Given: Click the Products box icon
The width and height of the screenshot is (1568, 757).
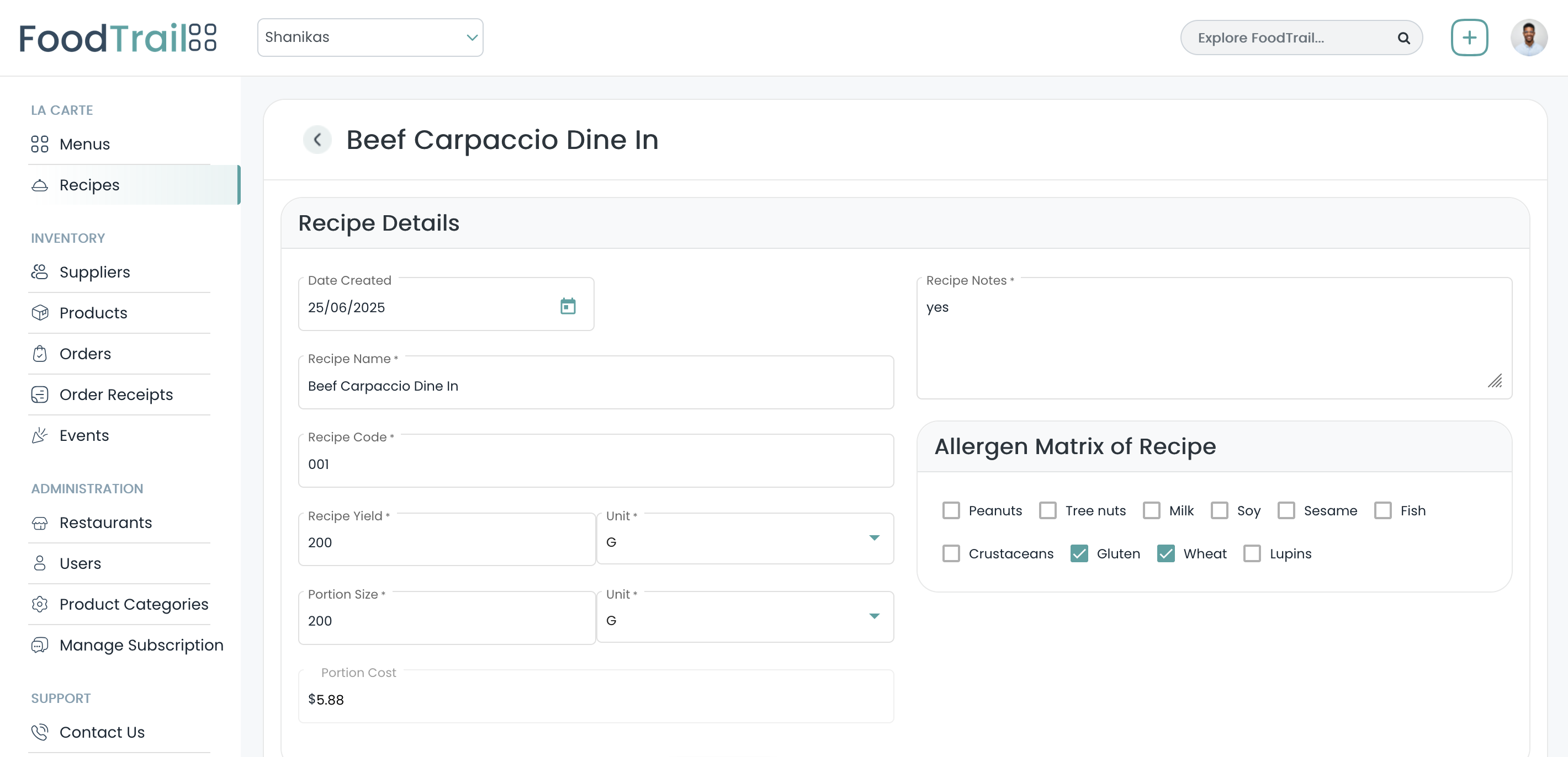Looking at the screenshot, I should pyautogui.click(x=40, y=312).
